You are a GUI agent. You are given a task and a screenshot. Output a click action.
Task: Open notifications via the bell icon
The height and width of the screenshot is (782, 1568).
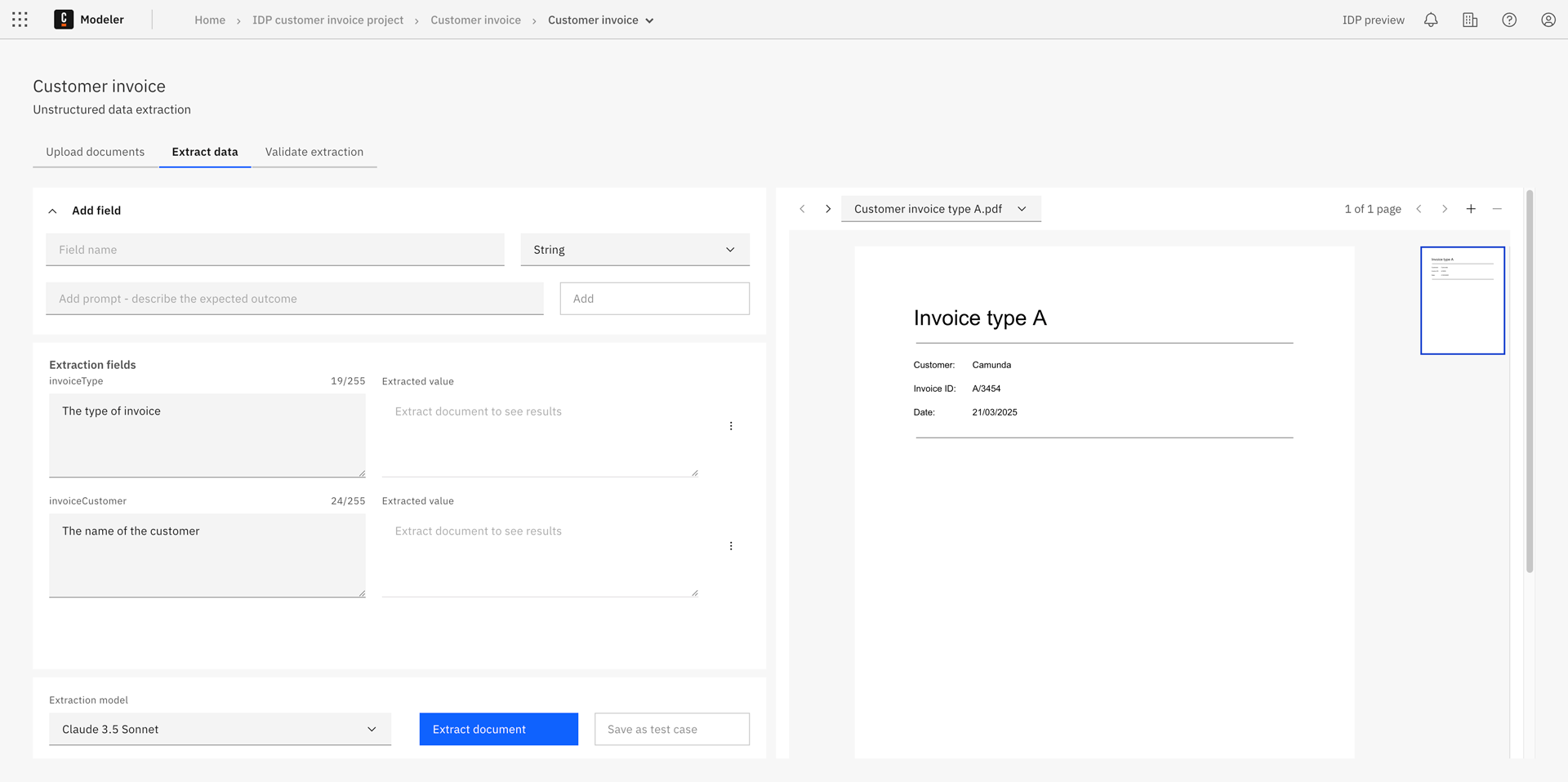(x=1430, y=19)
